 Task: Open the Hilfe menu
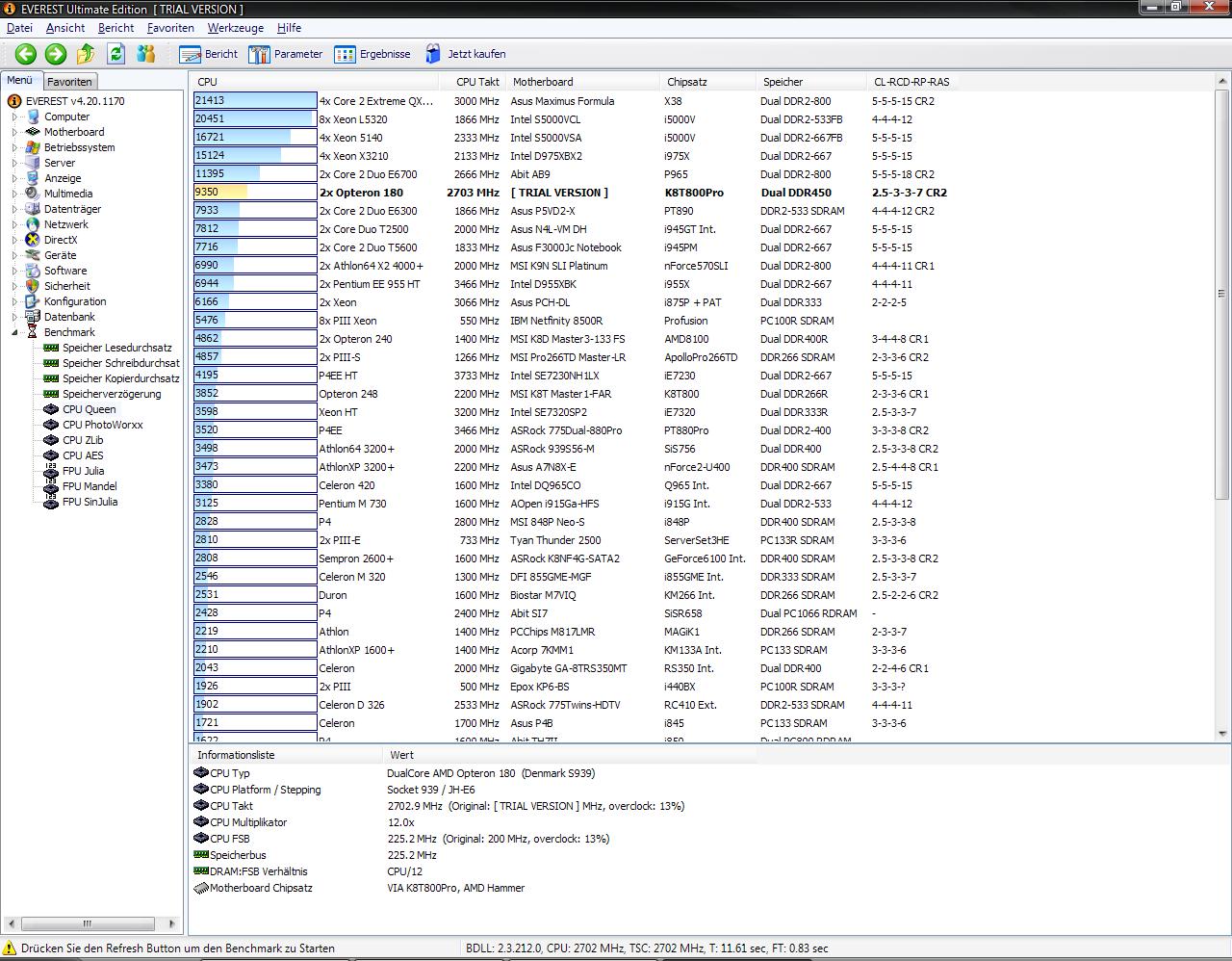pos(289,28)
